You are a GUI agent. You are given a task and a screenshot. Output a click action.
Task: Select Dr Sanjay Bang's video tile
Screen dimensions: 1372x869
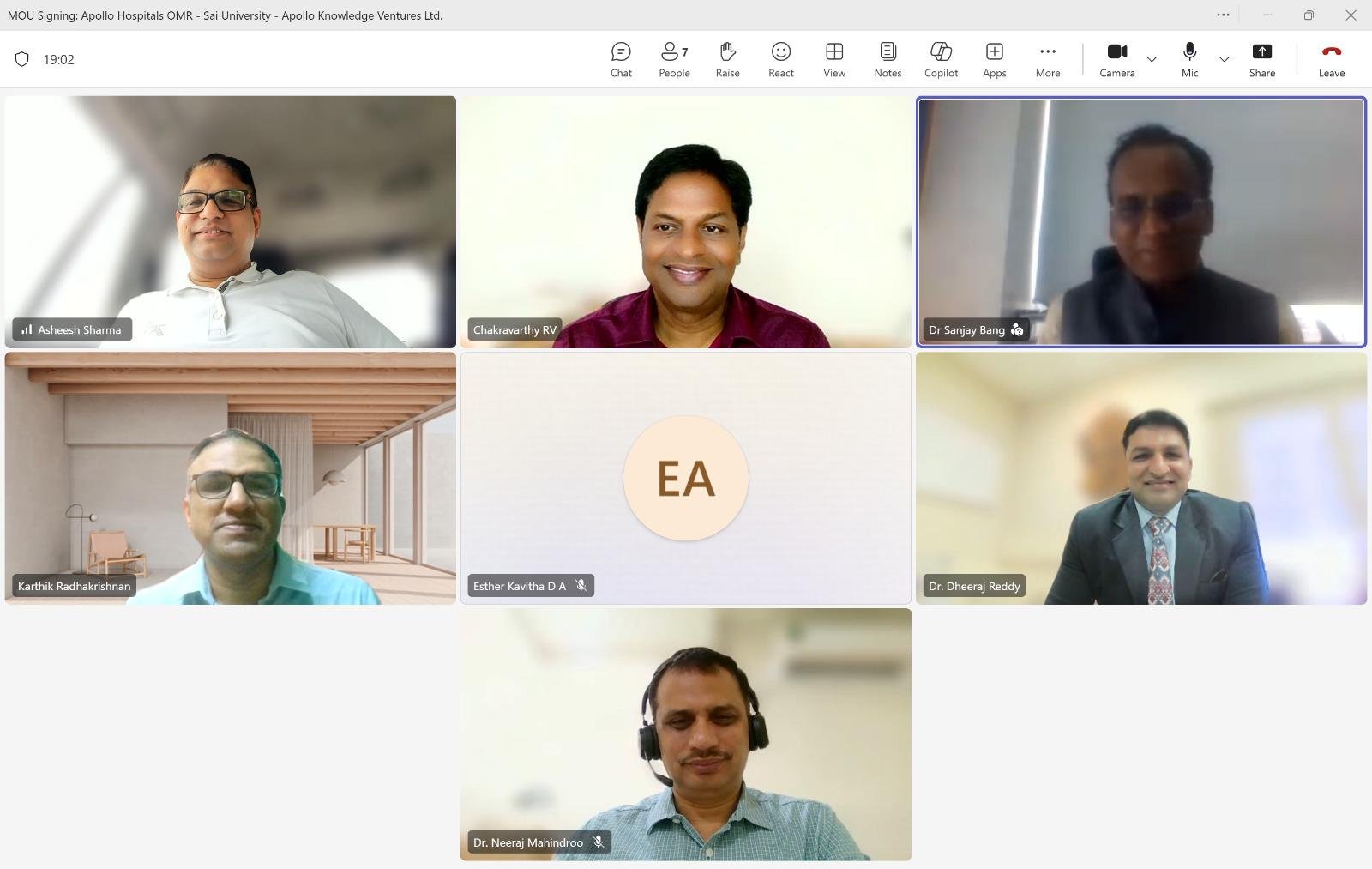[x=1140, y=221]
